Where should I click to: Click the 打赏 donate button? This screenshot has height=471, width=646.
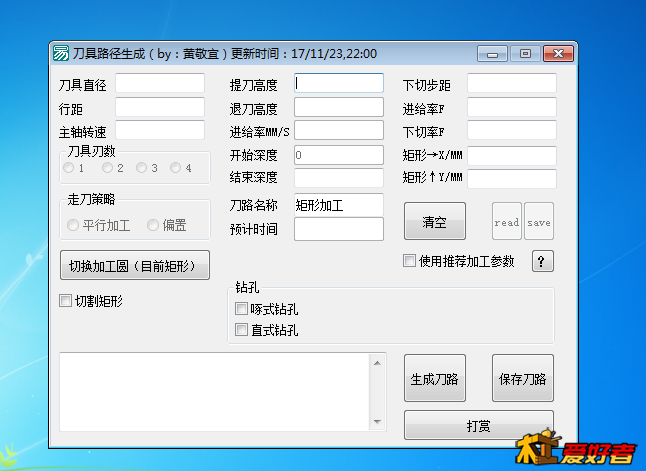coord(479,425)
